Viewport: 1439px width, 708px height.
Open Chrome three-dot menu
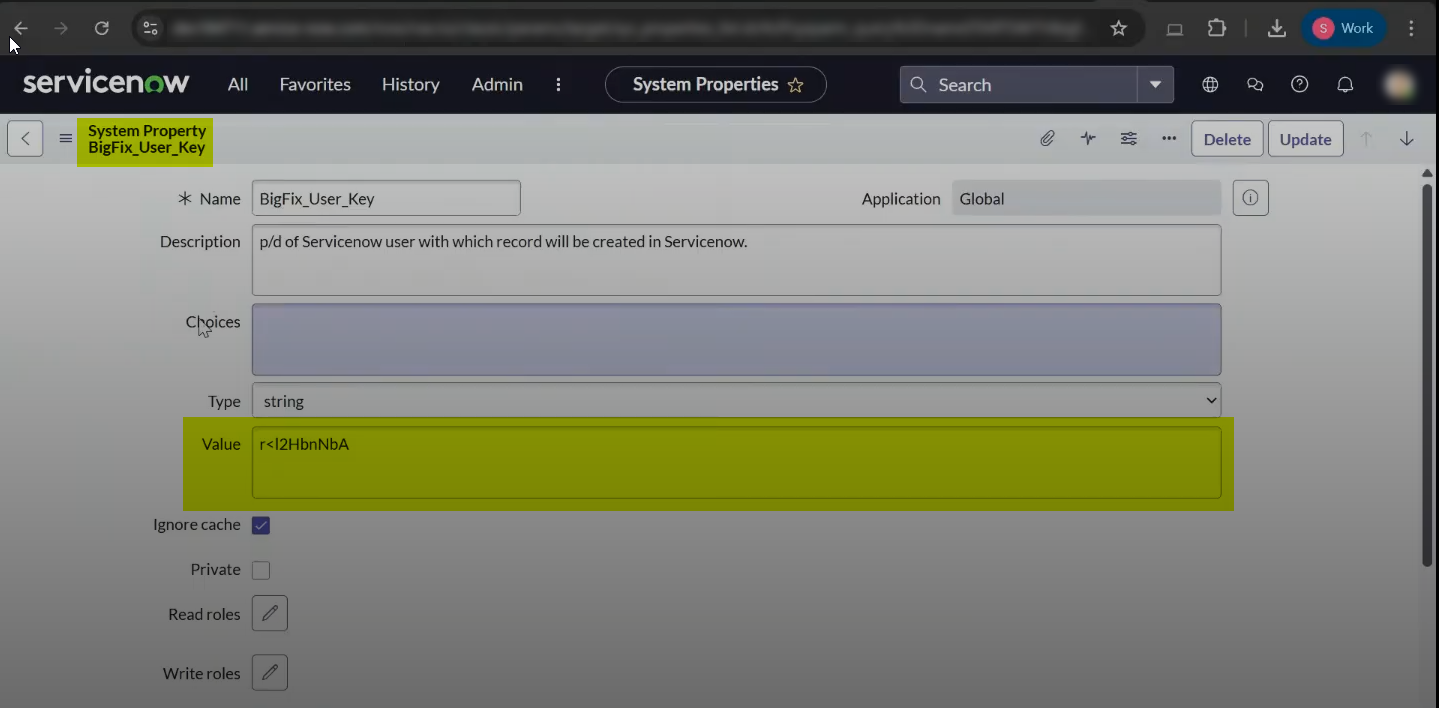pyautogui.click(x=1411, y=28)
